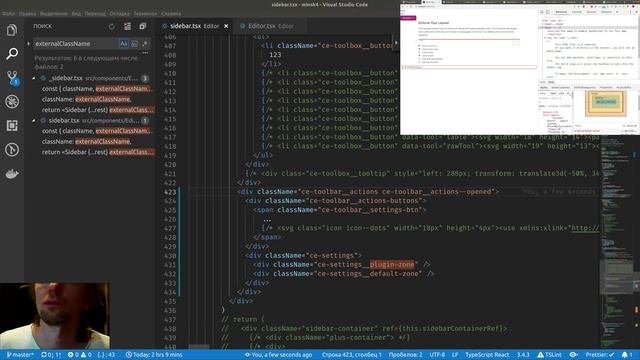Open the Docker whale icon view
The height and width of the screenshot is (360, 640).
12,174
